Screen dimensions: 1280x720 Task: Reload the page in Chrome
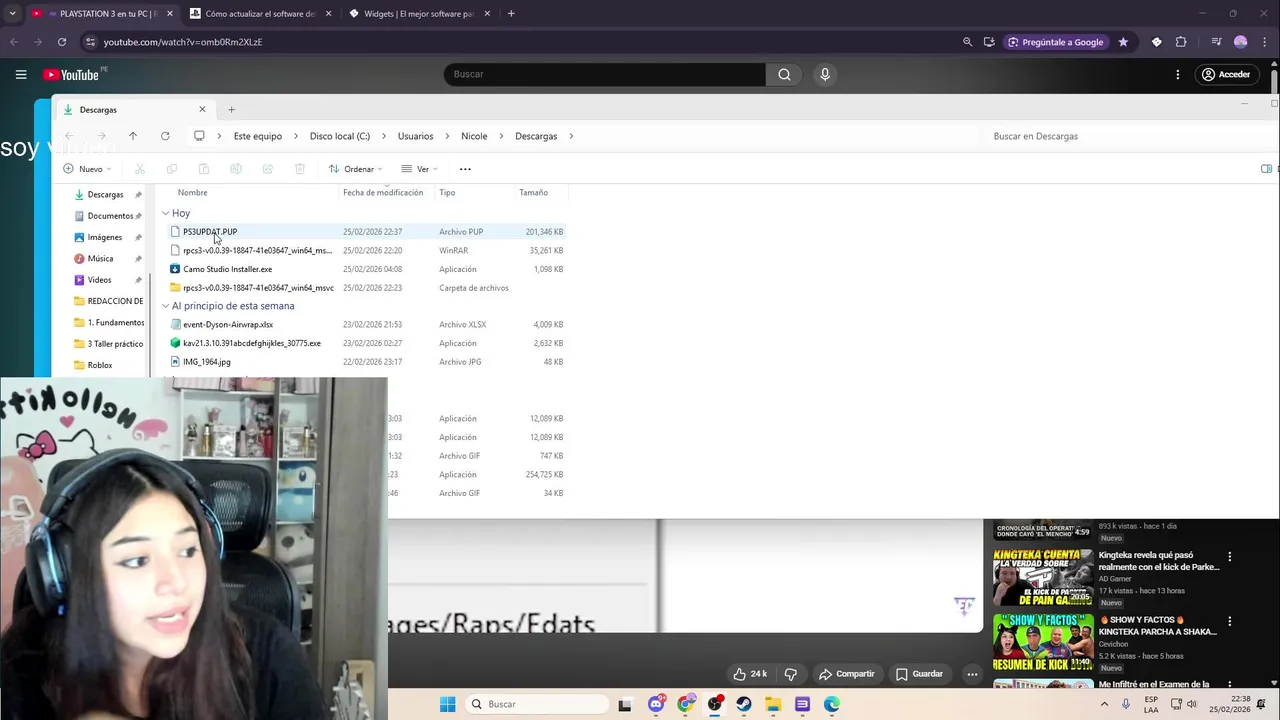62,42
